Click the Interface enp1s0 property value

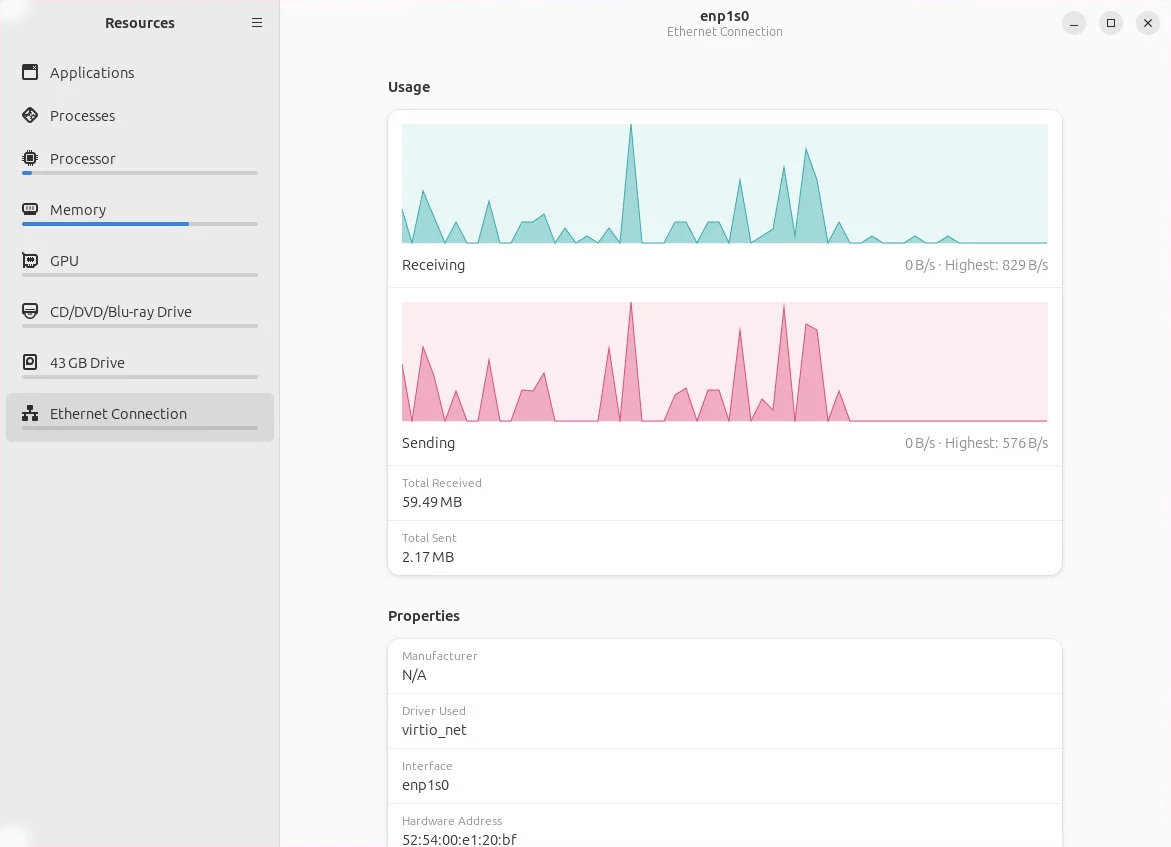tap(425, 785)
